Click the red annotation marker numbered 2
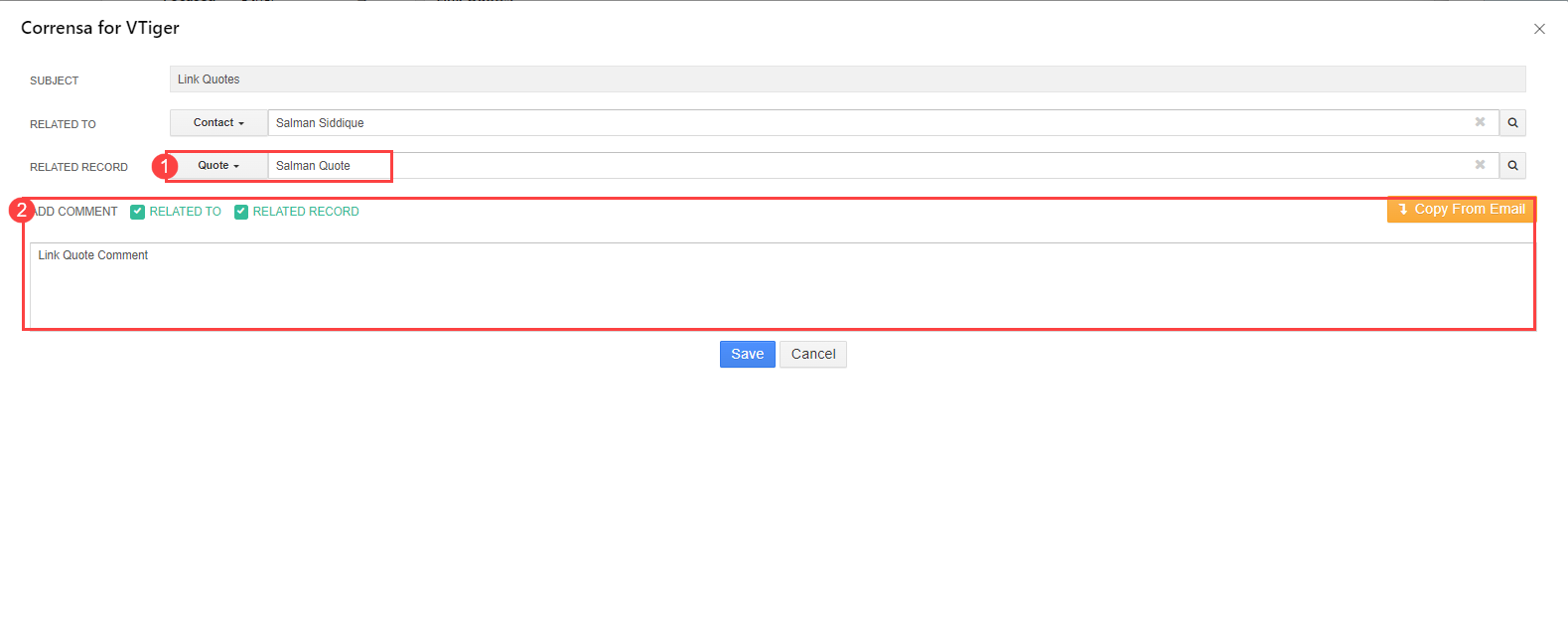The image size is (1568, 624). point(22,210)
